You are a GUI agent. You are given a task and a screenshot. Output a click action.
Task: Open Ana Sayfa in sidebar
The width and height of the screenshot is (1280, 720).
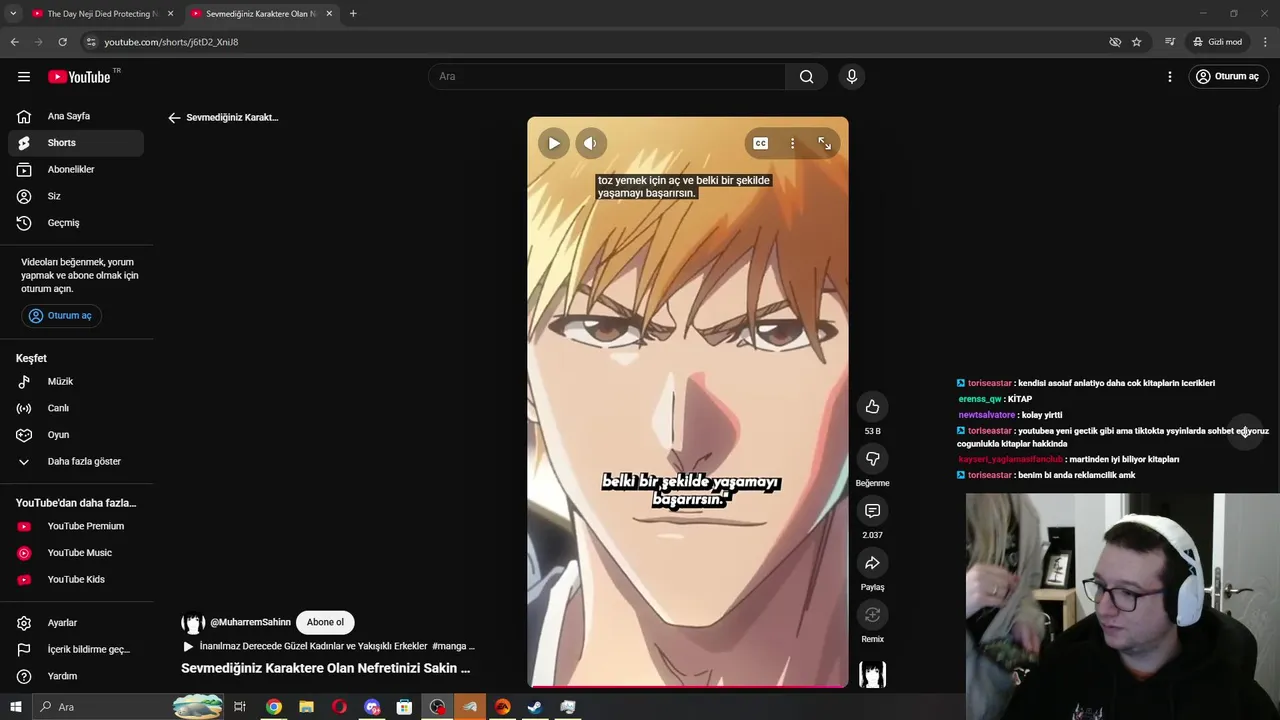[x=76, y=116]
